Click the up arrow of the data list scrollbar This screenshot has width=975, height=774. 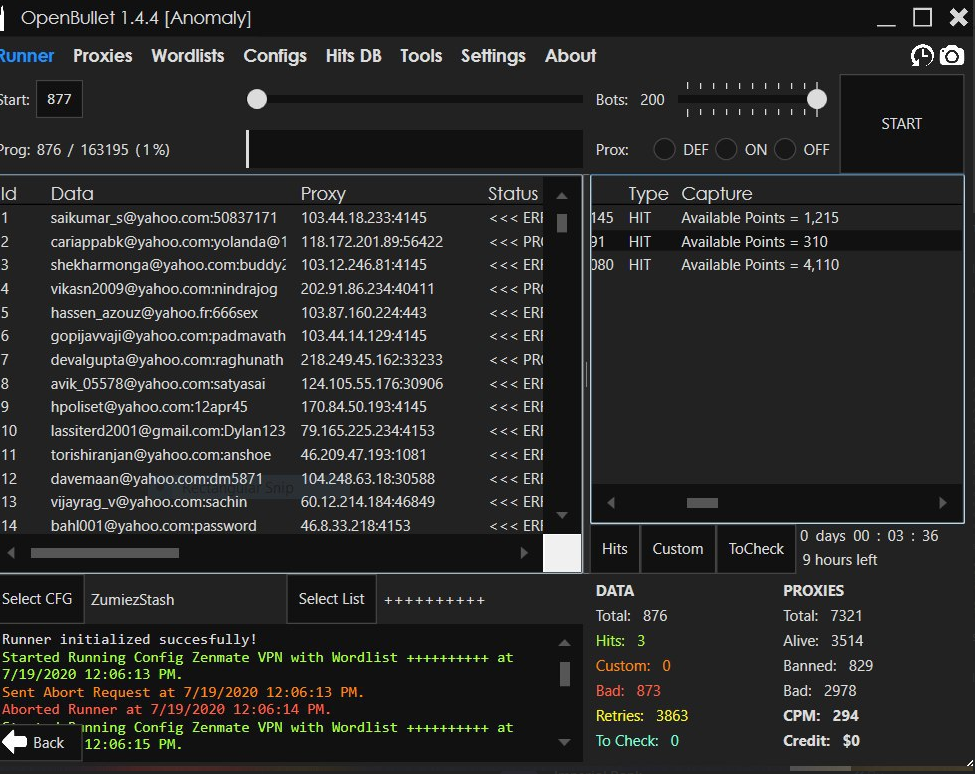(x=562, y=196)
